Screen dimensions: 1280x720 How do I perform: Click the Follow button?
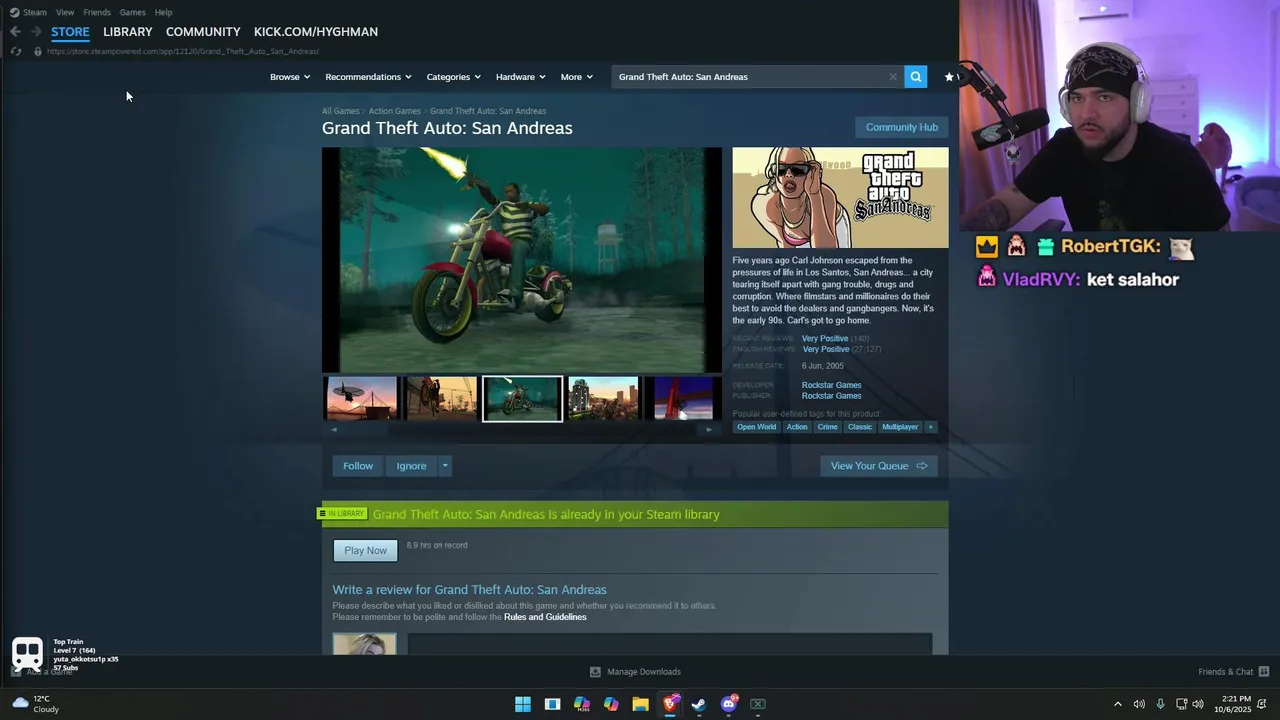pyautogui.click(x=358, y=466)
